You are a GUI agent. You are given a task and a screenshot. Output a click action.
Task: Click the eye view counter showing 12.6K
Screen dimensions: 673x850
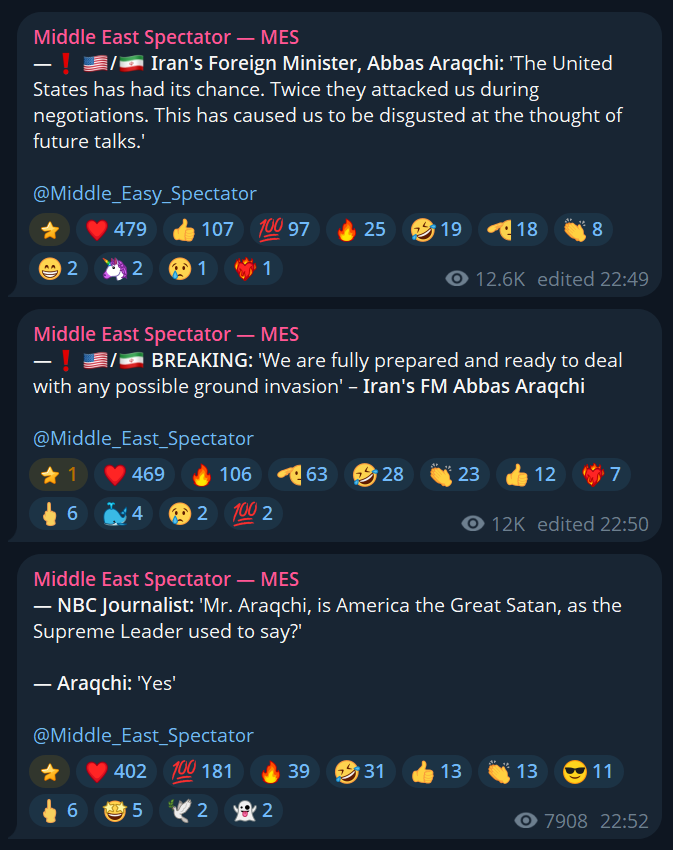coord(485,279)
